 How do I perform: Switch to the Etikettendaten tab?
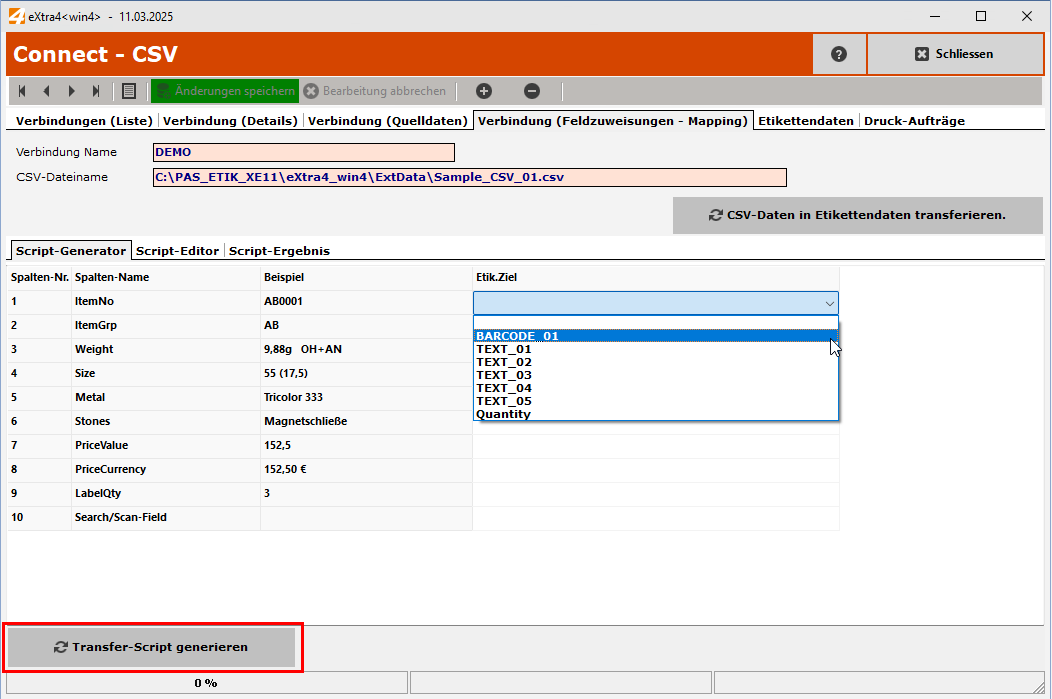[805, 121]
